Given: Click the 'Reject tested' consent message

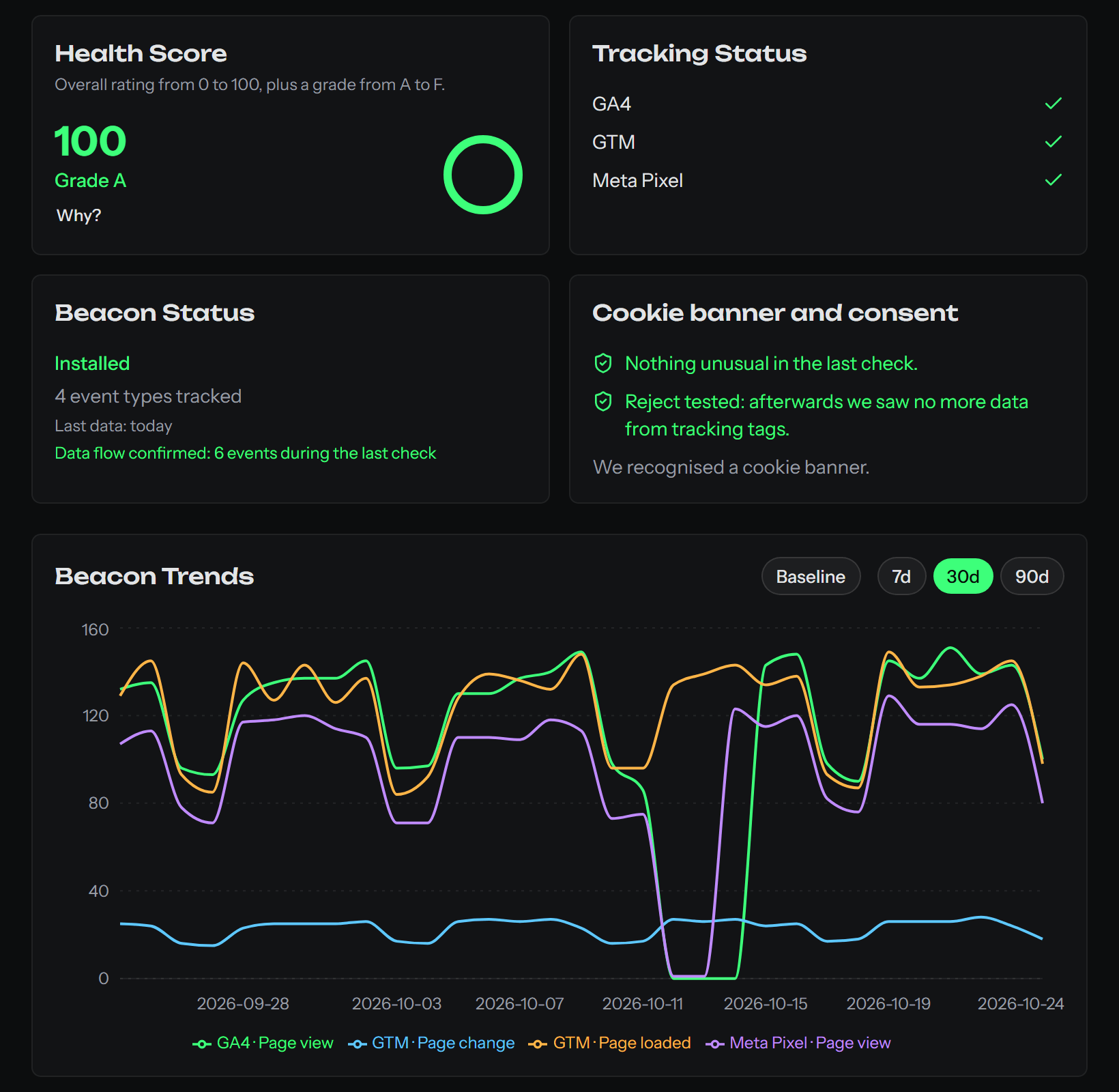Looking at the screenshot, I should click(x=826, y=415).
